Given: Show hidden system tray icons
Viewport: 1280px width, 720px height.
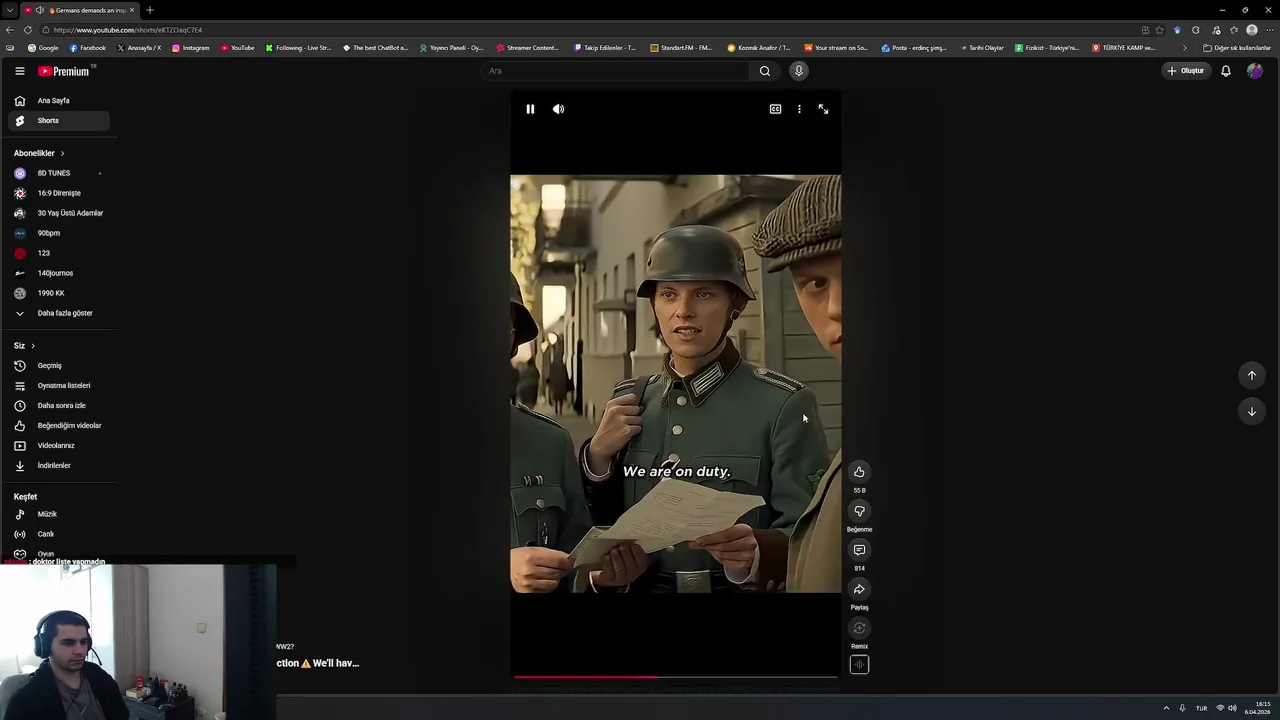Looking at the screenshot, I should [x=1166, y=708].
